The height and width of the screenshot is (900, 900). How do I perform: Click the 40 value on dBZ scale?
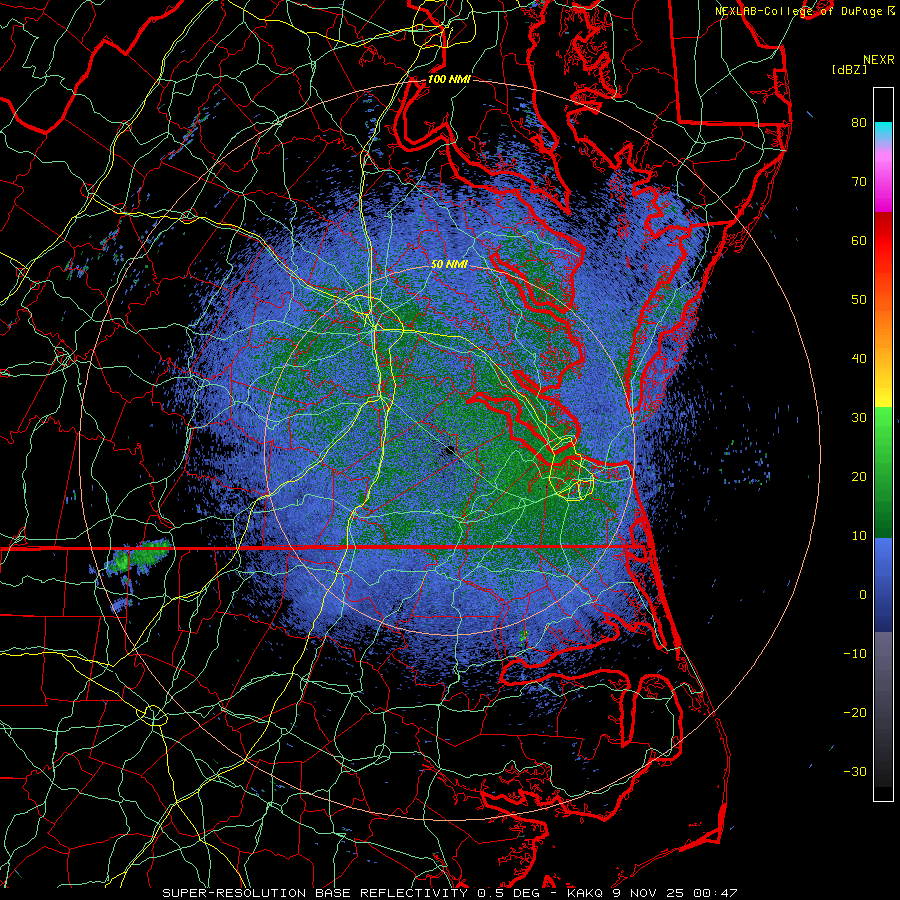point(859,359)
